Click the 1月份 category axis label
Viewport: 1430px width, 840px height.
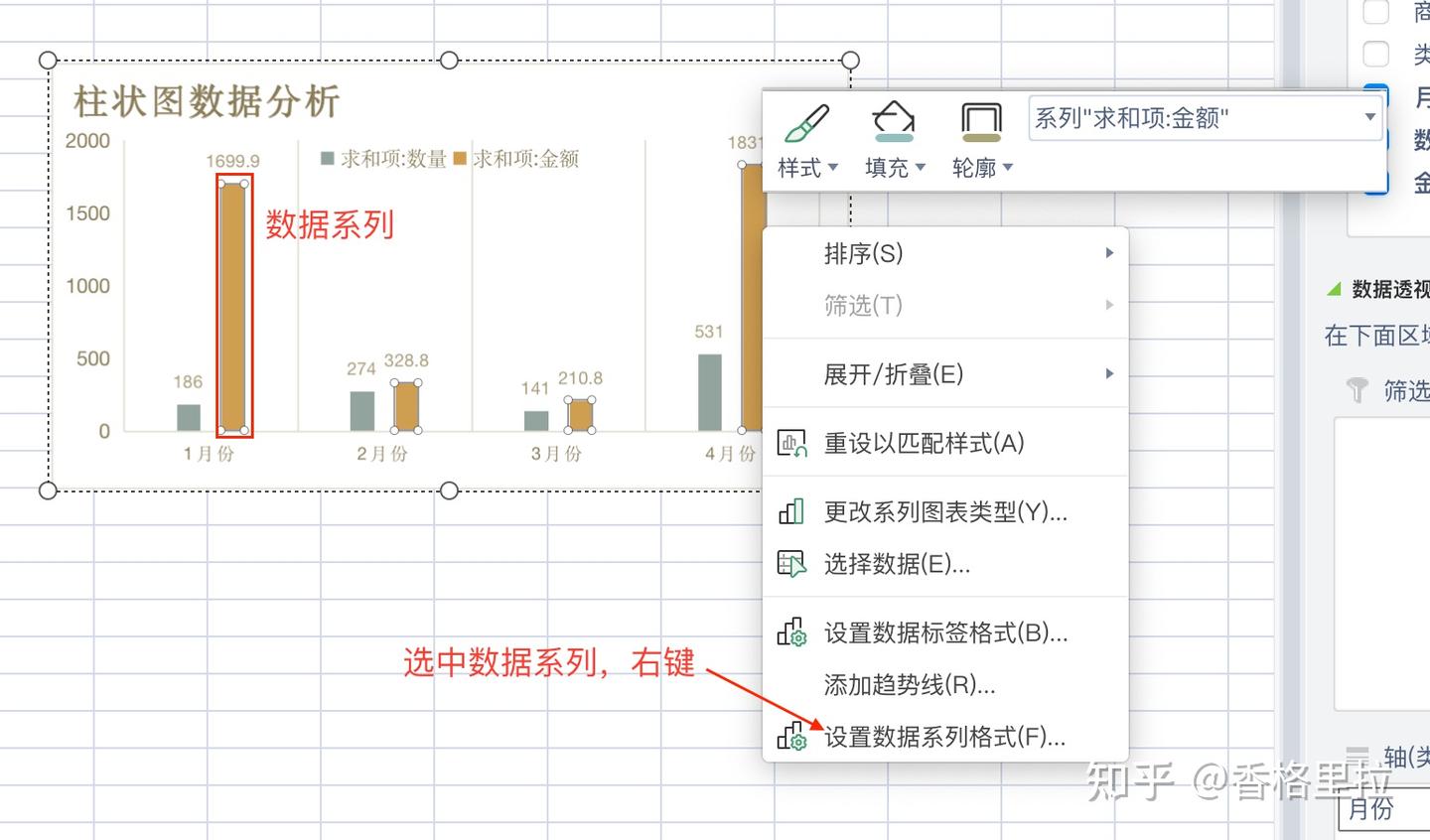pos(209,454)
